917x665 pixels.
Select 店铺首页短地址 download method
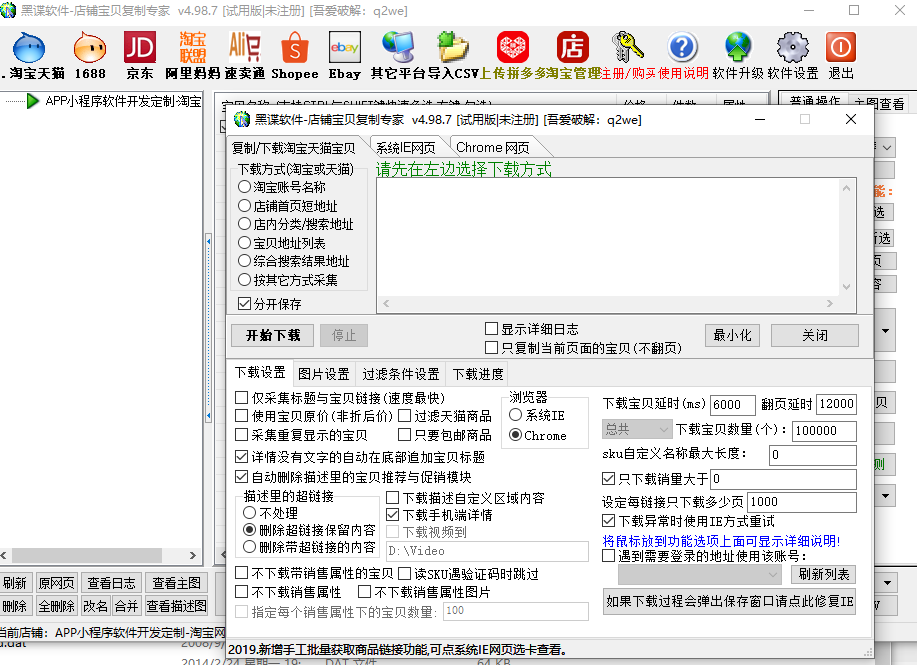click(x=245, y=206)
